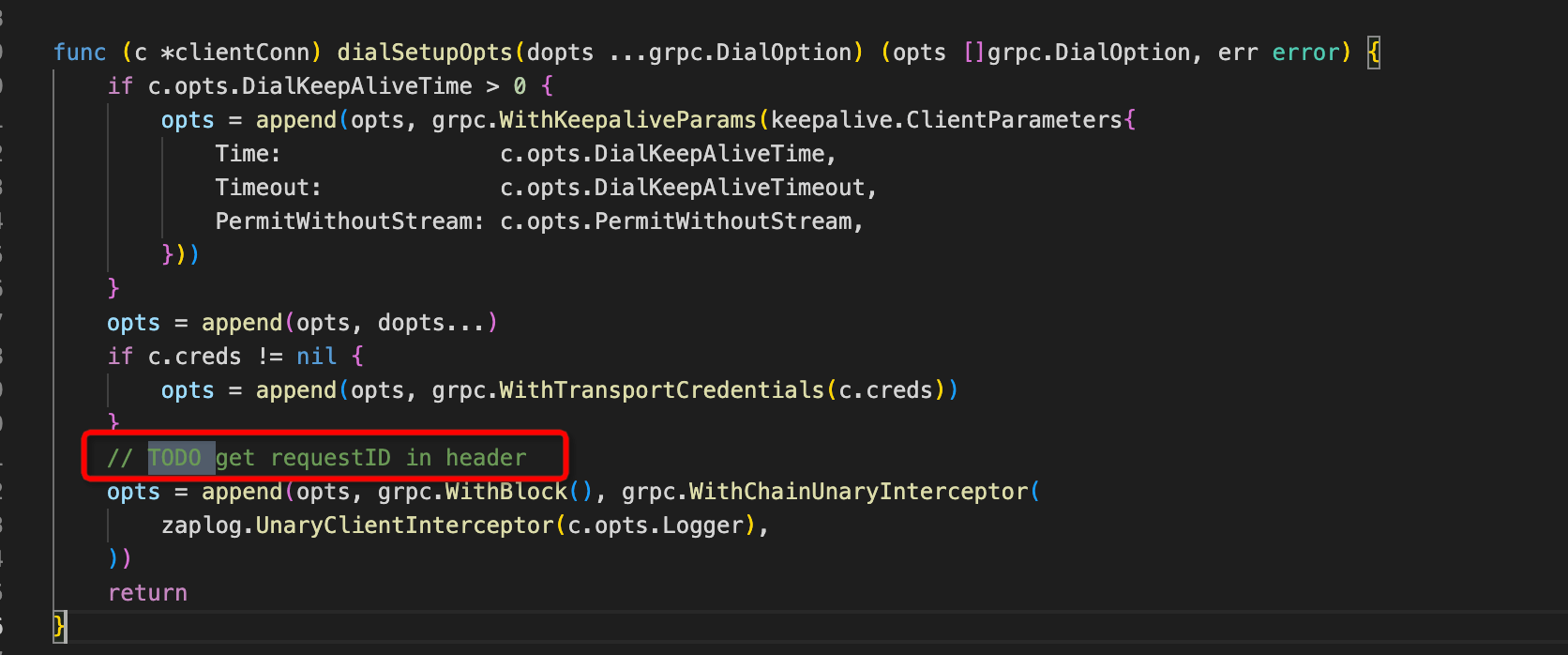Screen dimensions: 1568x655
Task: Click c.creds in the if condition
Action: [194, 357]
